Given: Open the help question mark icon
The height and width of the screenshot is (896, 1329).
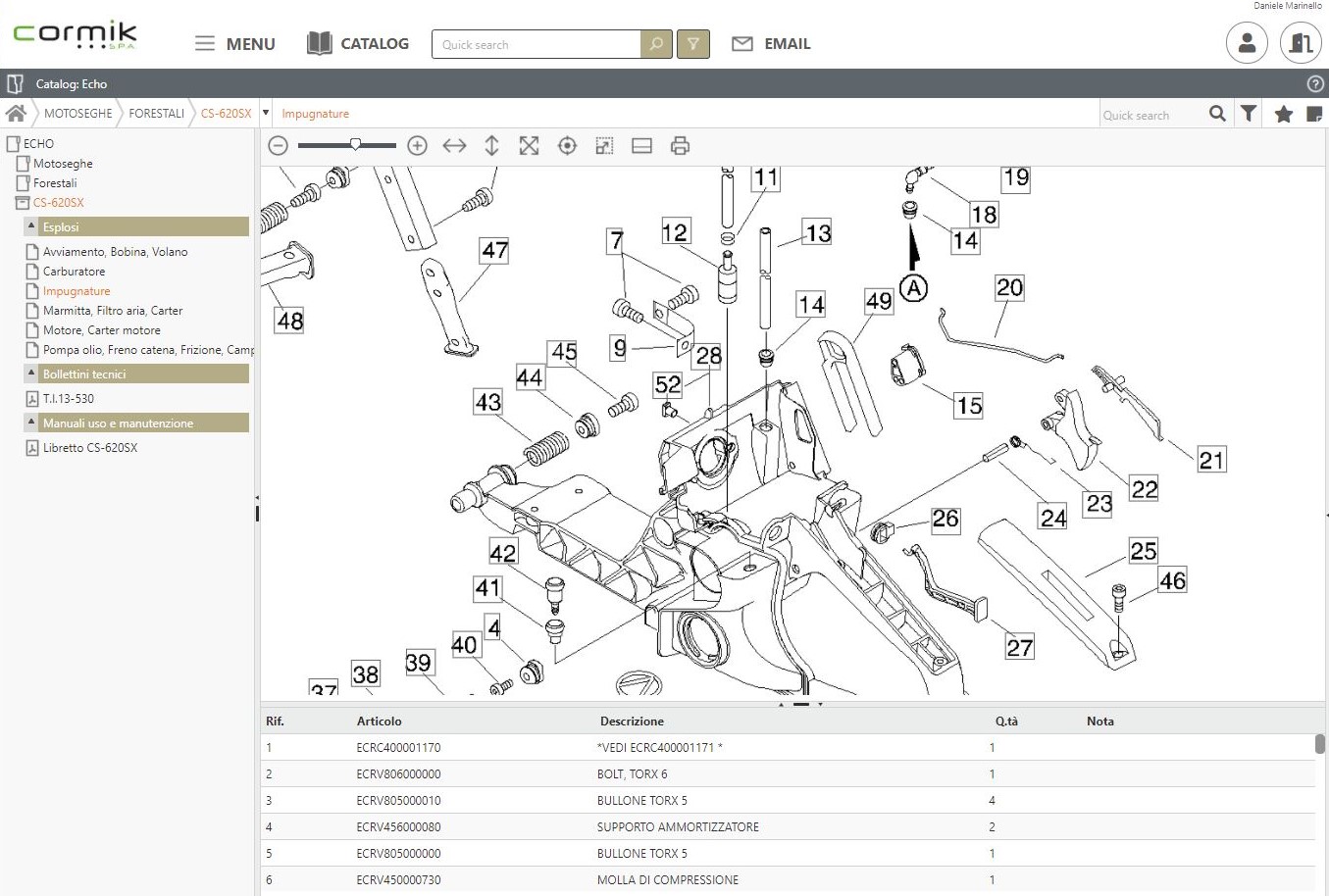Looking at the screenshot, I should point(1315,84).
